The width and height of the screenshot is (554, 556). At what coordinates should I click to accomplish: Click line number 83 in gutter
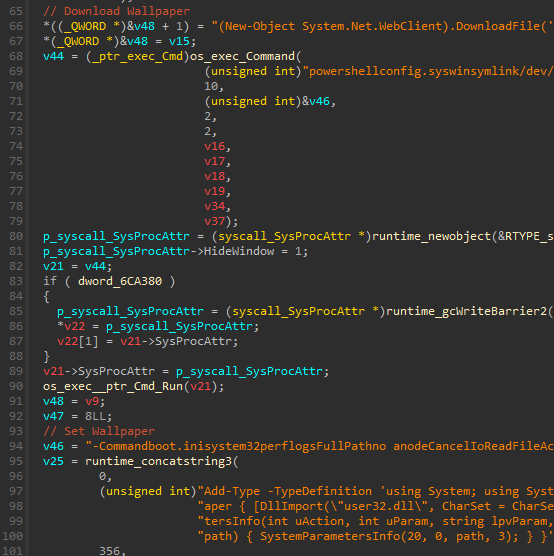click(x=16, y=281)
